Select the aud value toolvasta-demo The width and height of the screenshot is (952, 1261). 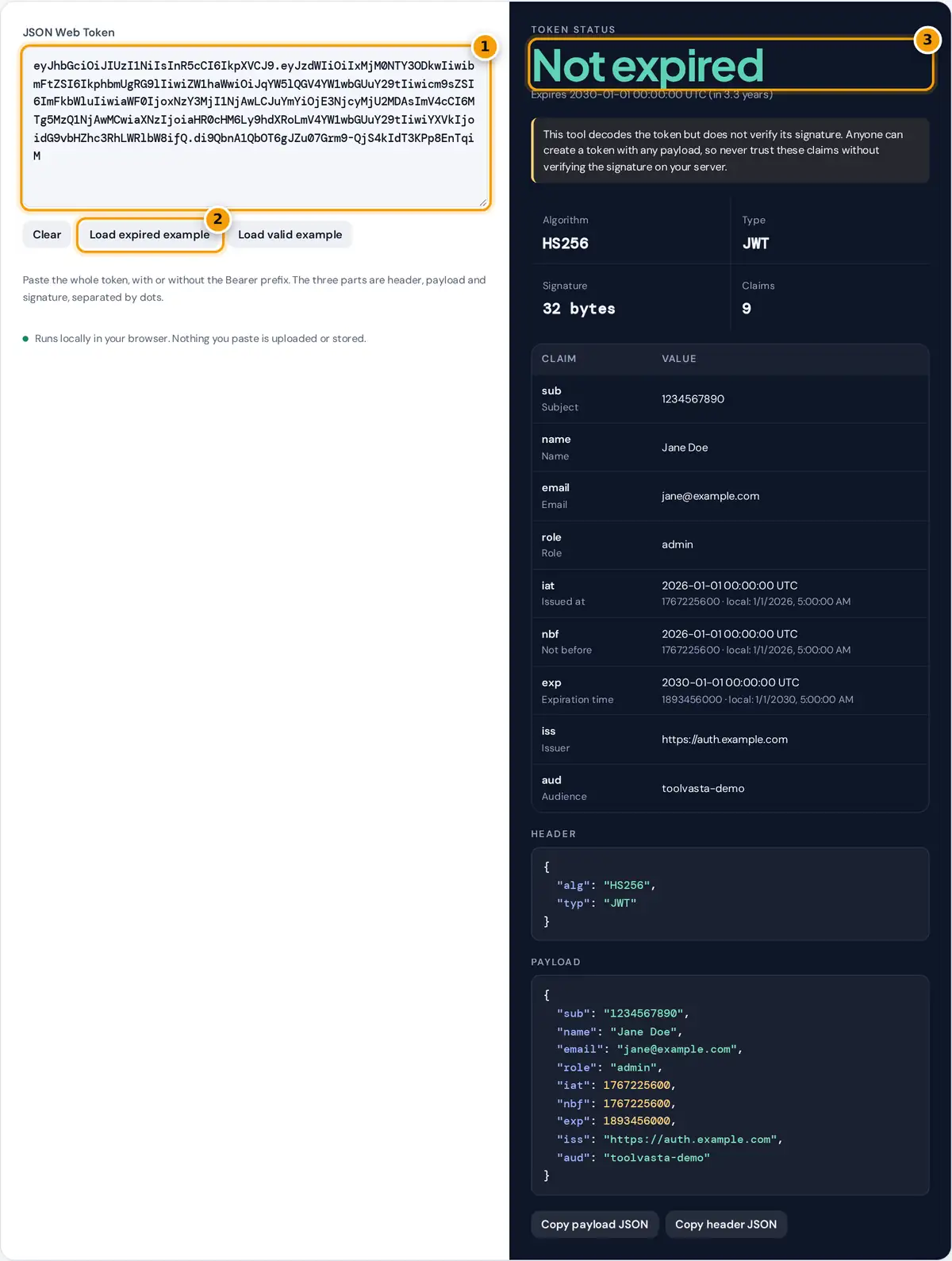pos(703,788)
